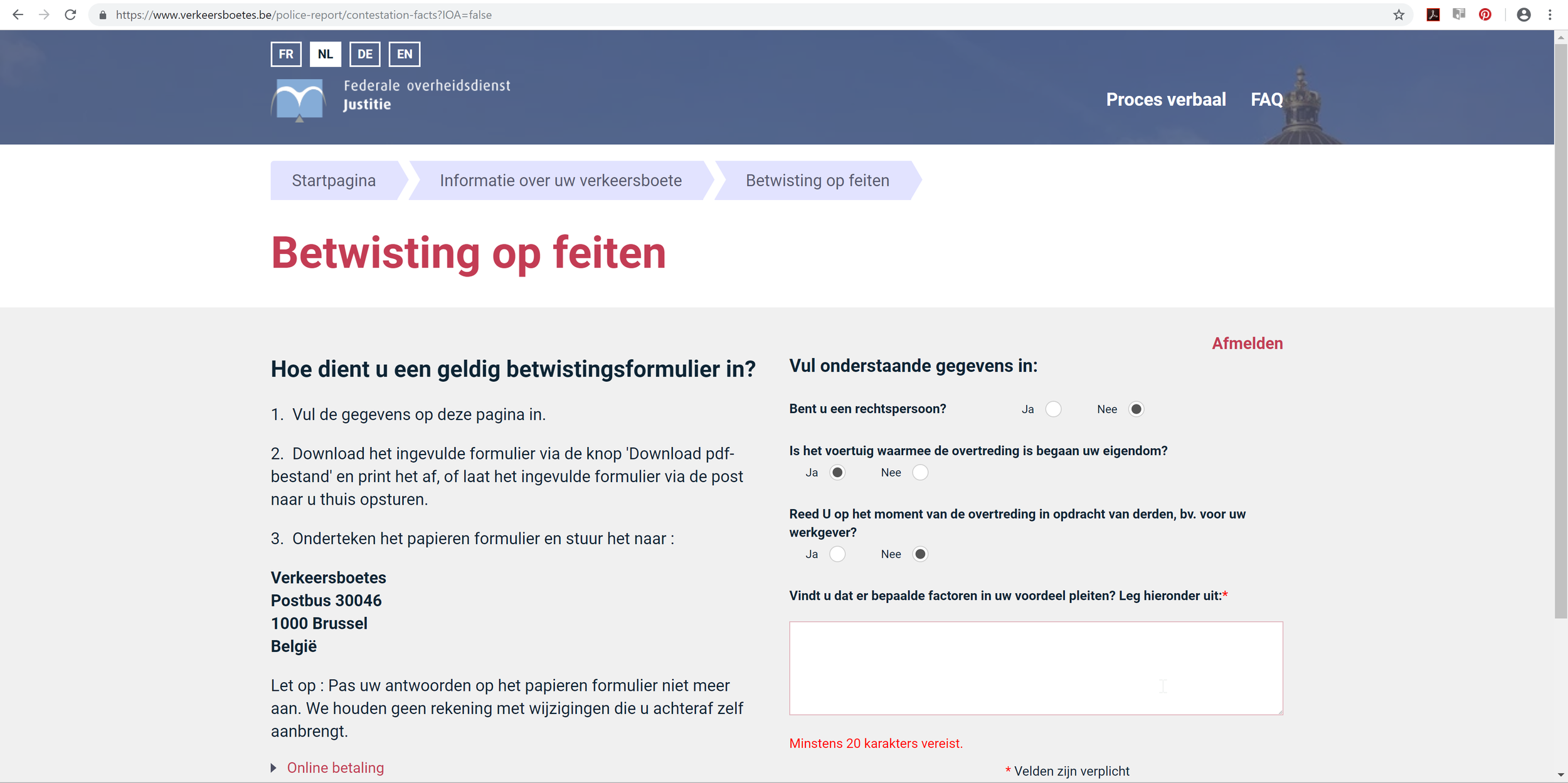Expand the Online betaling section

[335, 768]
